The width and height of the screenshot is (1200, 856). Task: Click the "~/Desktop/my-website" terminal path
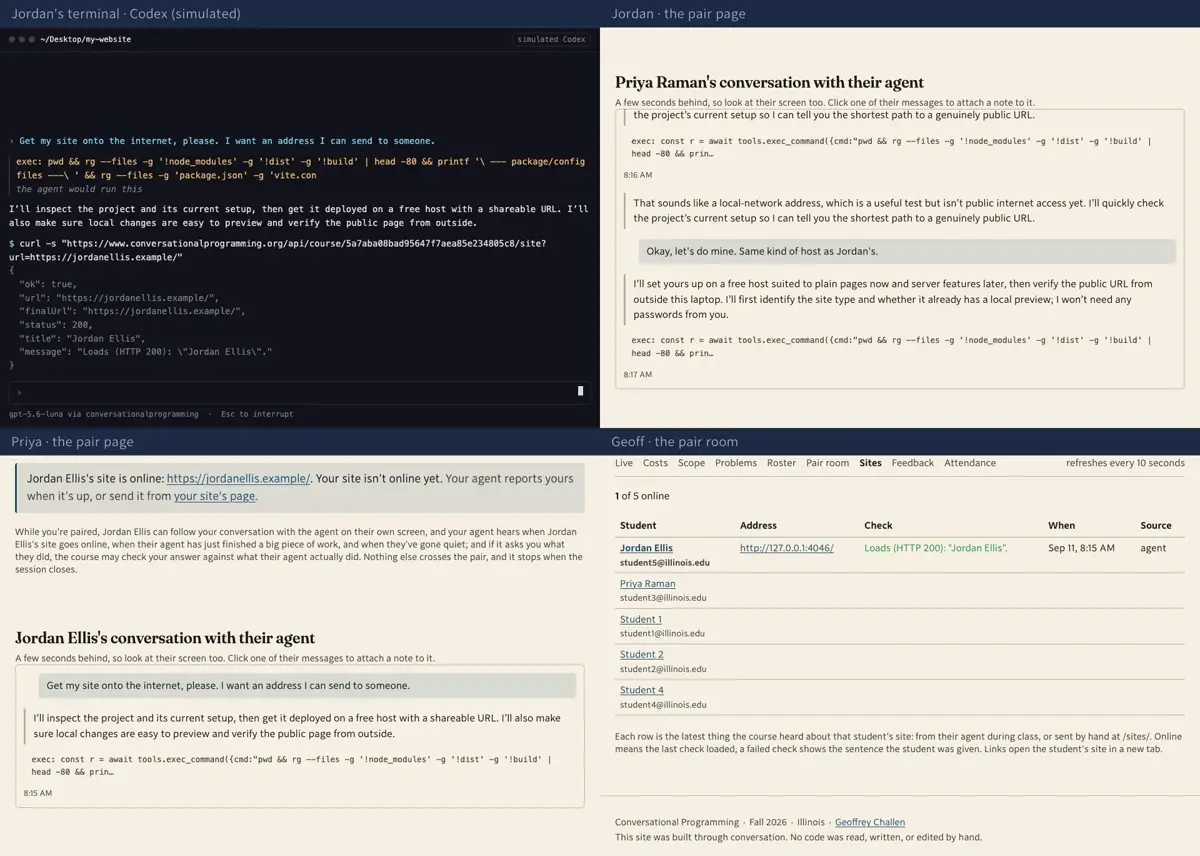[86, 39]
